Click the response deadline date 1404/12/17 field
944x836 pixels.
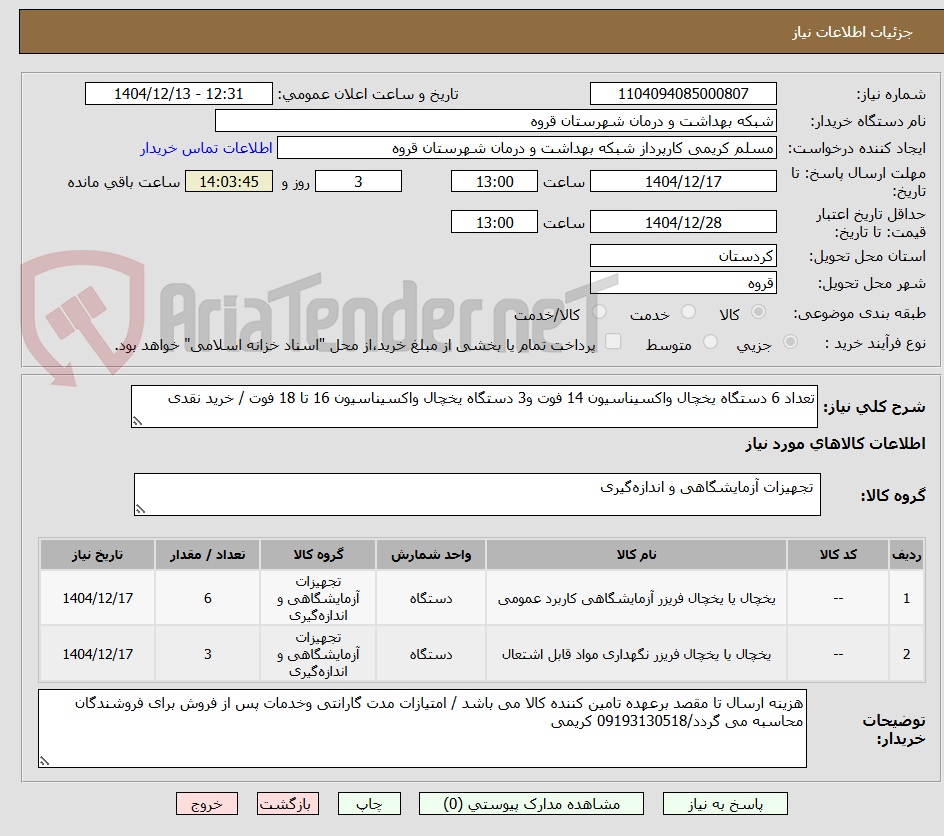tap(683, 181)
